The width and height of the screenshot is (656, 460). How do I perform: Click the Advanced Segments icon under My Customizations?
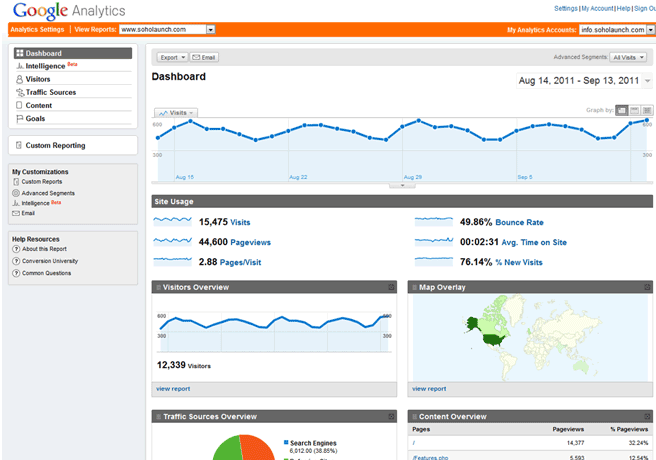tap(16, 193)
